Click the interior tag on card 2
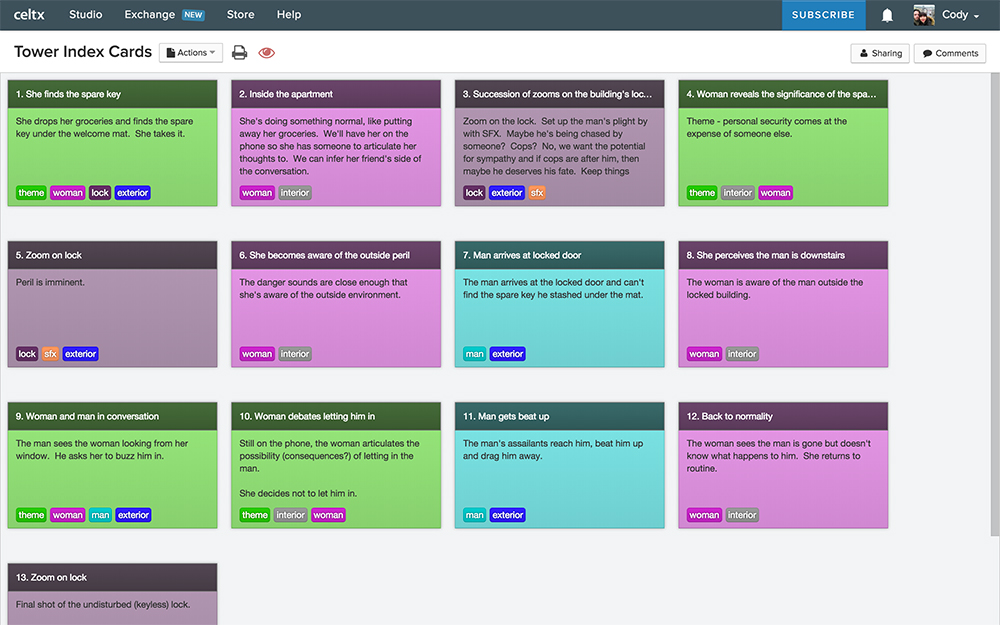Screen dimensions: 1000x625 click(295, 193)
